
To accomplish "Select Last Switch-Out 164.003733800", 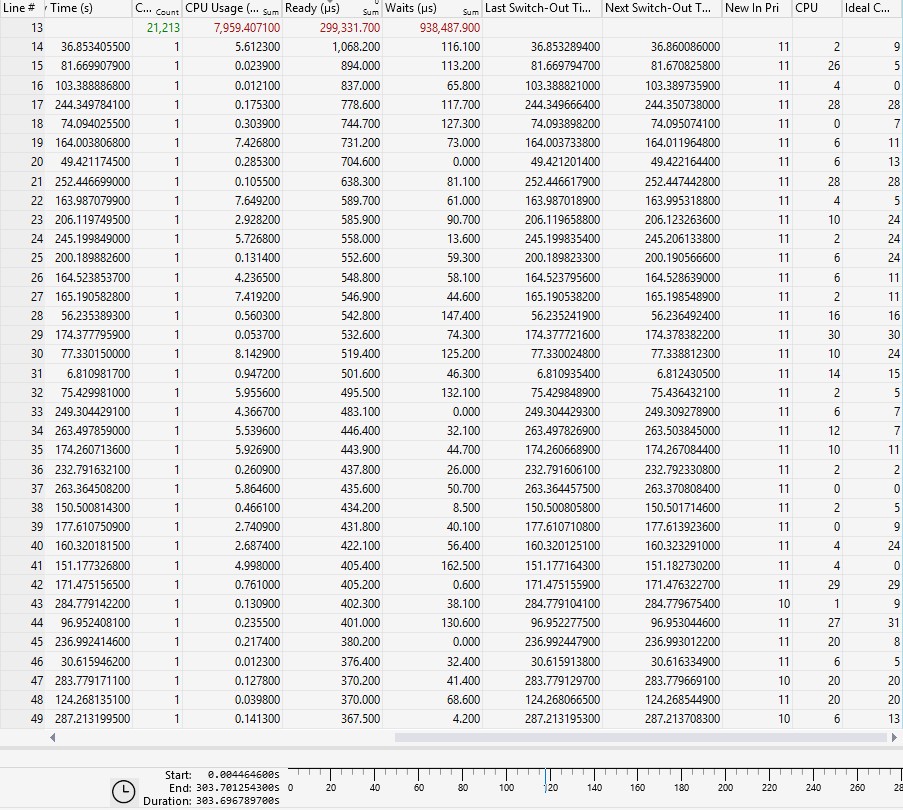I will pyautogui.click(x=563, y=143).
